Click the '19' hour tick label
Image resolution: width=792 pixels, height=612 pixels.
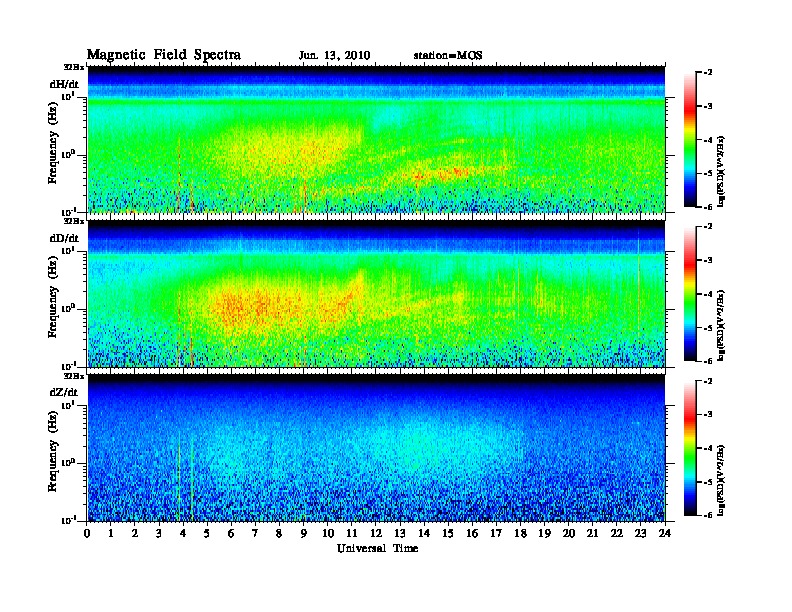coord(544,533)
